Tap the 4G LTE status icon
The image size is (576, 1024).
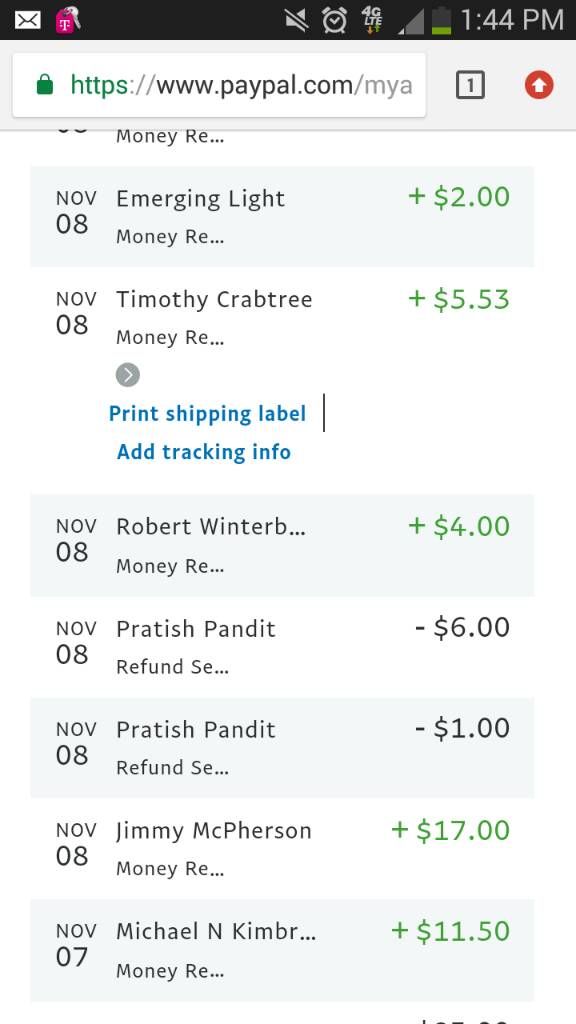(x=373, y=20)
